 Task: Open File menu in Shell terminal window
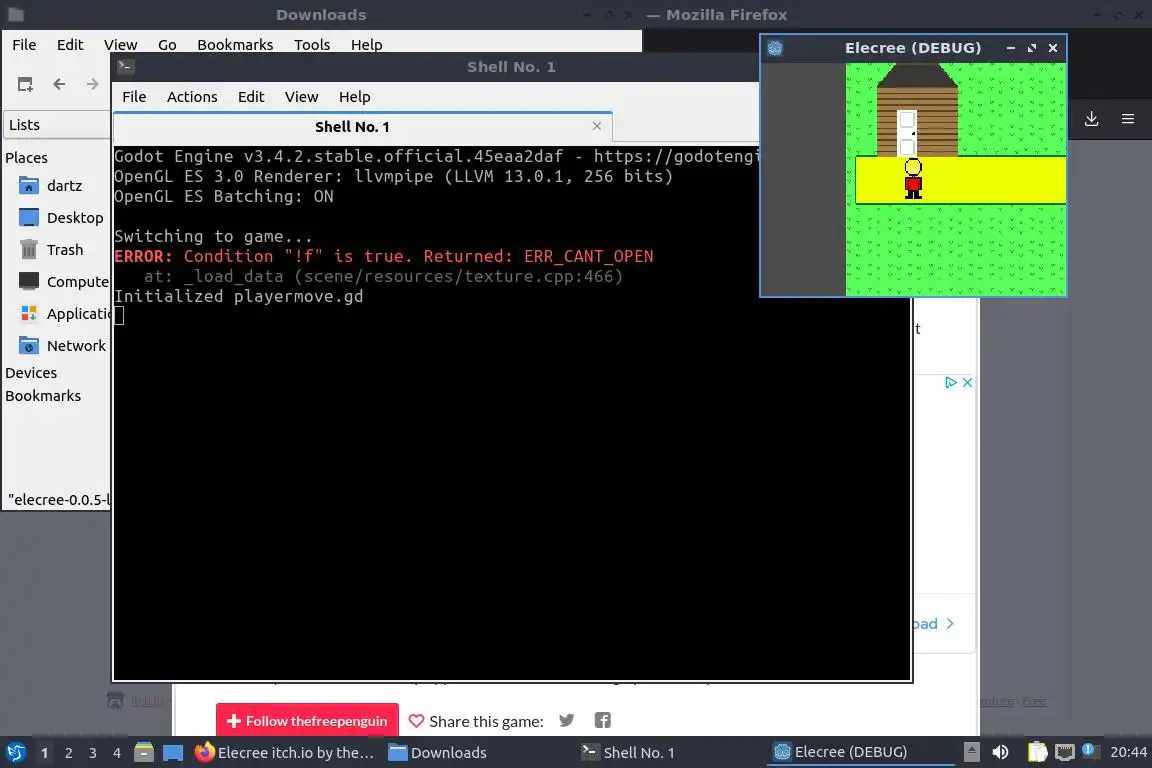coord(134,97)
